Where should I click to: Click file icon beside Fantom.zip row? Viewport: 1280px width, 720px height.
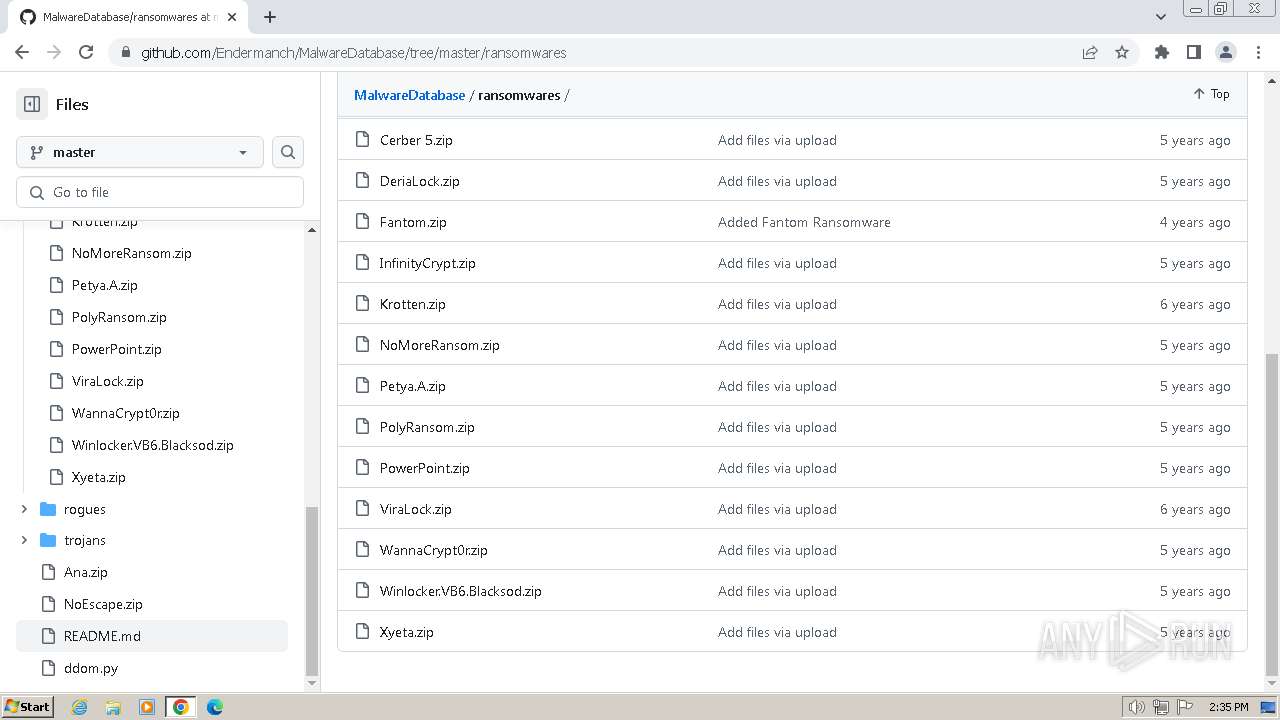(x=363, y=222)
